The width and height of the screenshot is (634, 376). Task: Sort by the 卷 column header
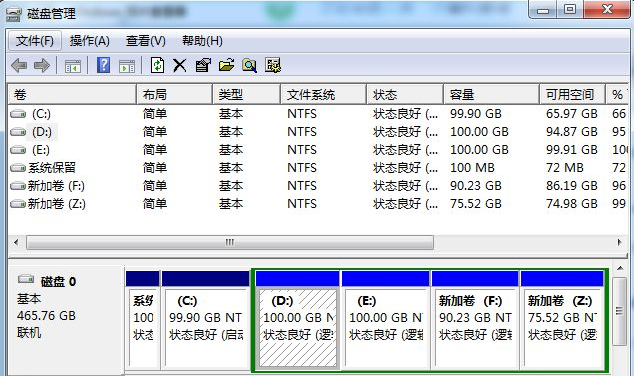(x=72, y=95)
